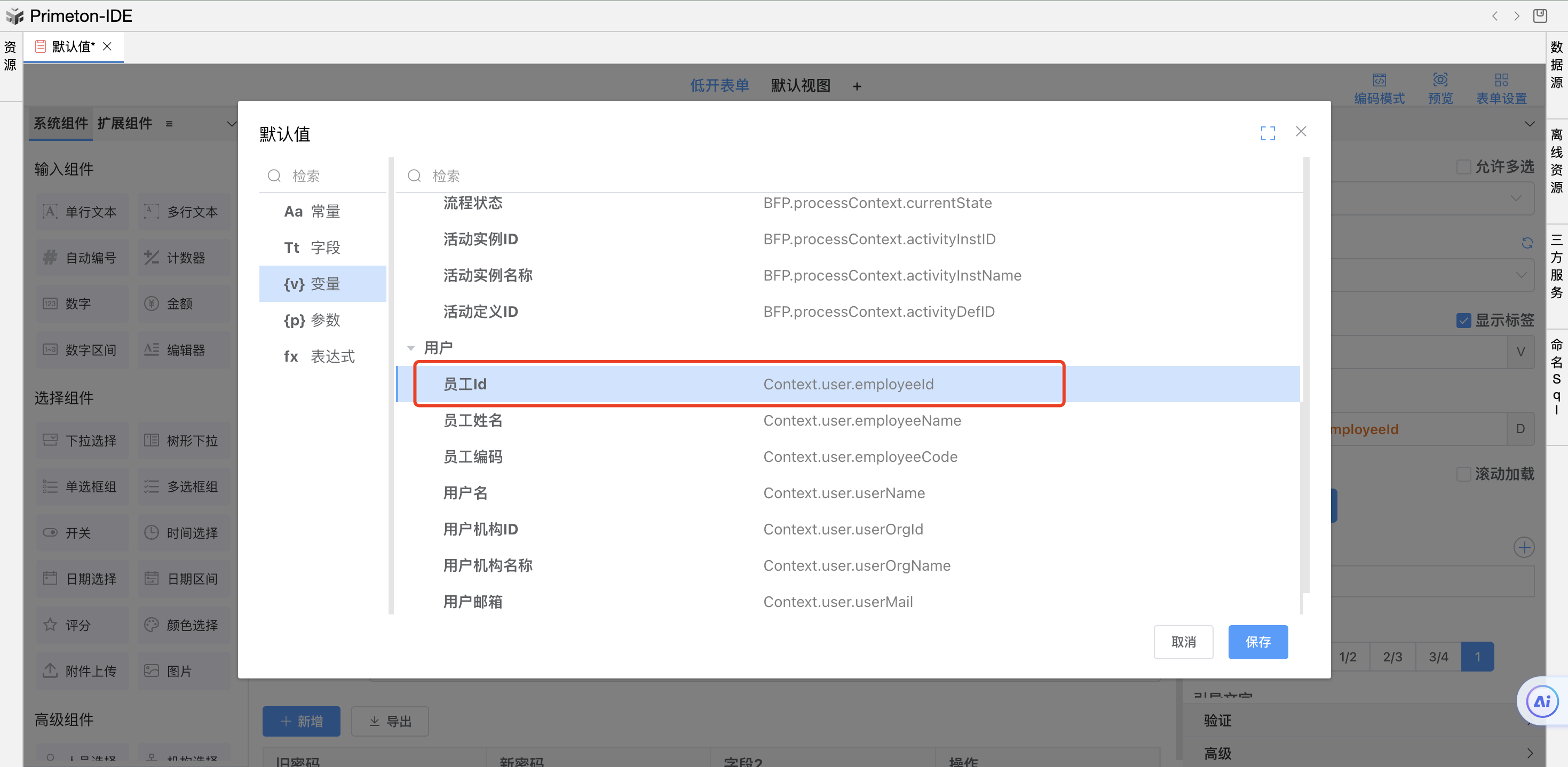Click the save icon in the title bar
Viewport: 1568px width, 767px height.
[1539, 16]
